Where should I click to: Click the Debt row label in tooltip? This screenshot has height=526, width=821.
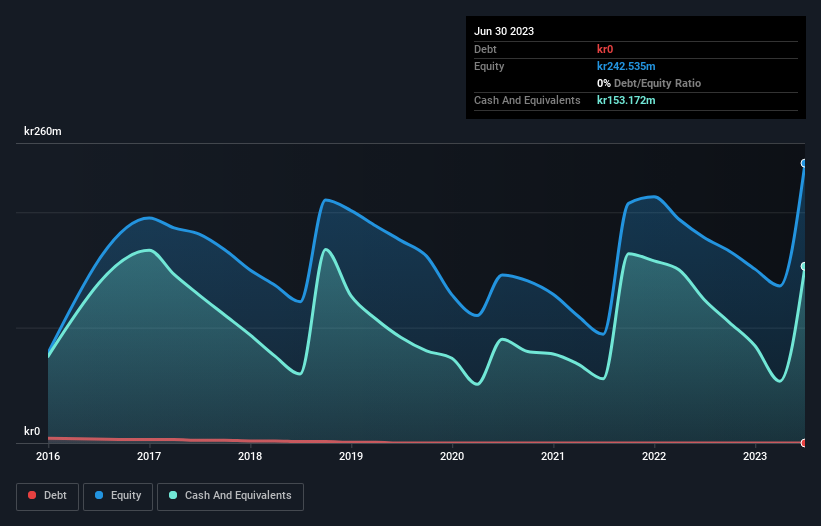point(485,49)
